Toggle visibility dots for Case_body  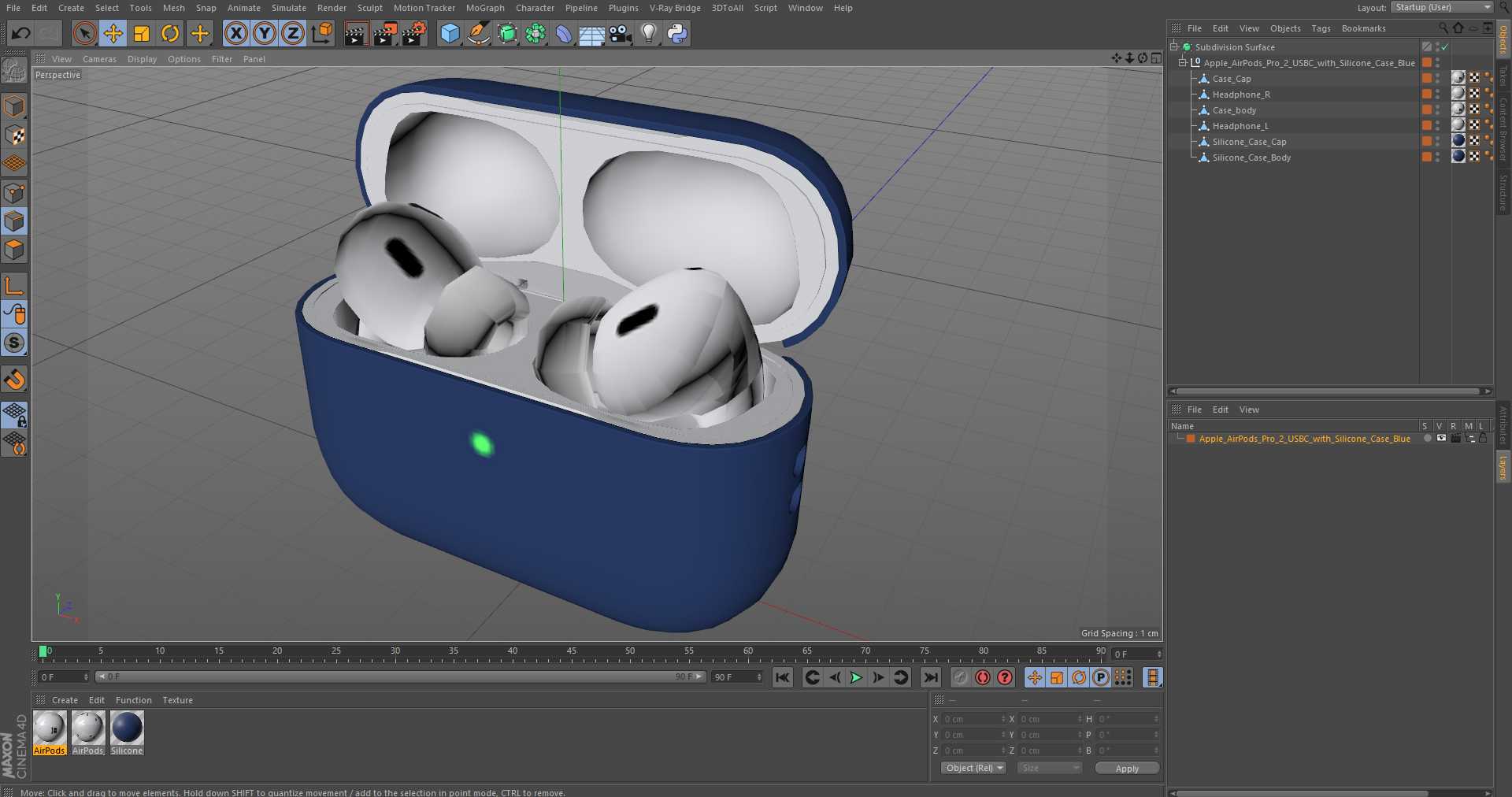tap(1438, 110)
